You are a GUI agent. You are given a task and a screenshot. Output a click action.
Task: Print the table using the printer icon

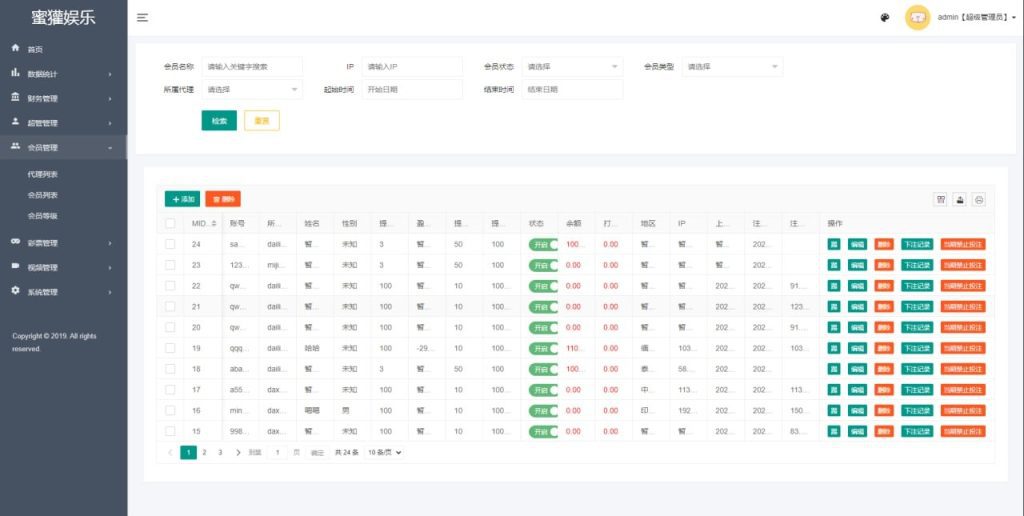click(979, 199)
